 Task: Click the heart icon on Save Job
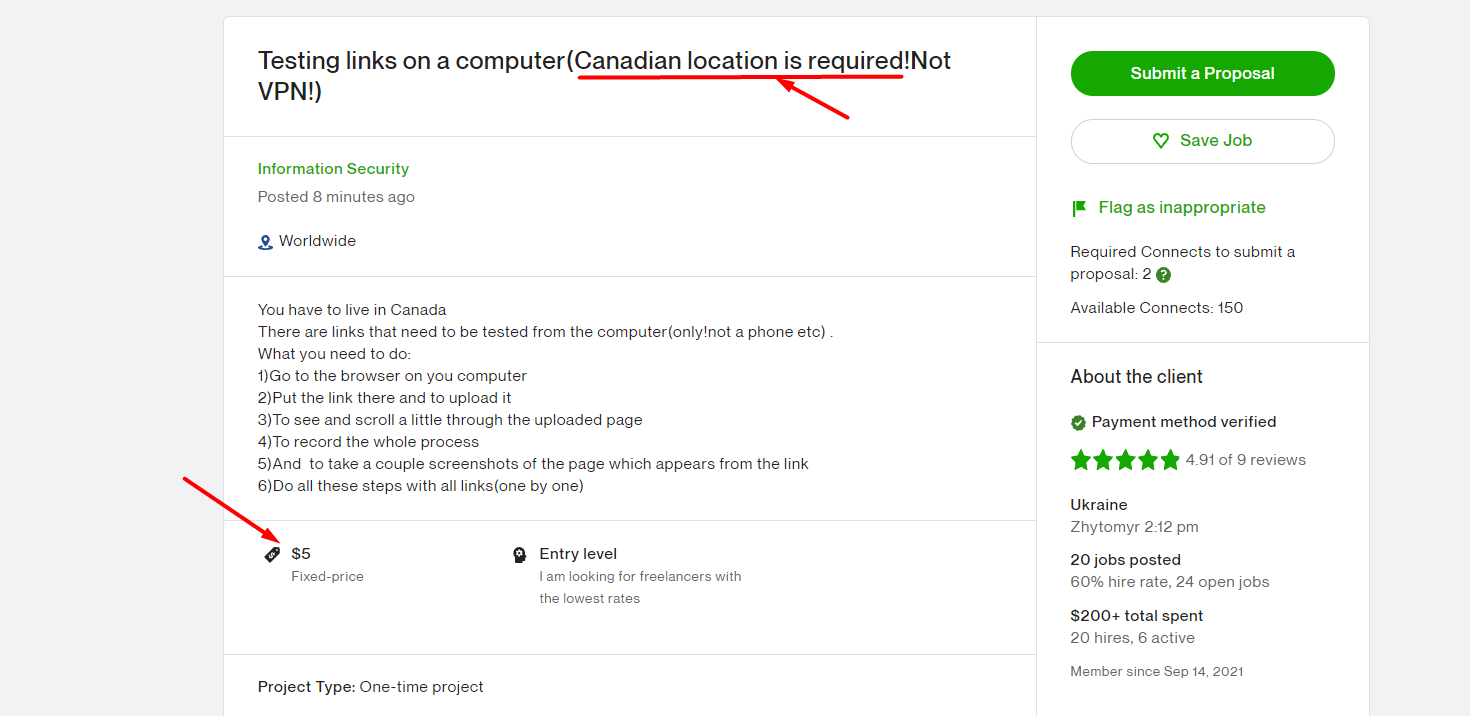(1161, 141)
